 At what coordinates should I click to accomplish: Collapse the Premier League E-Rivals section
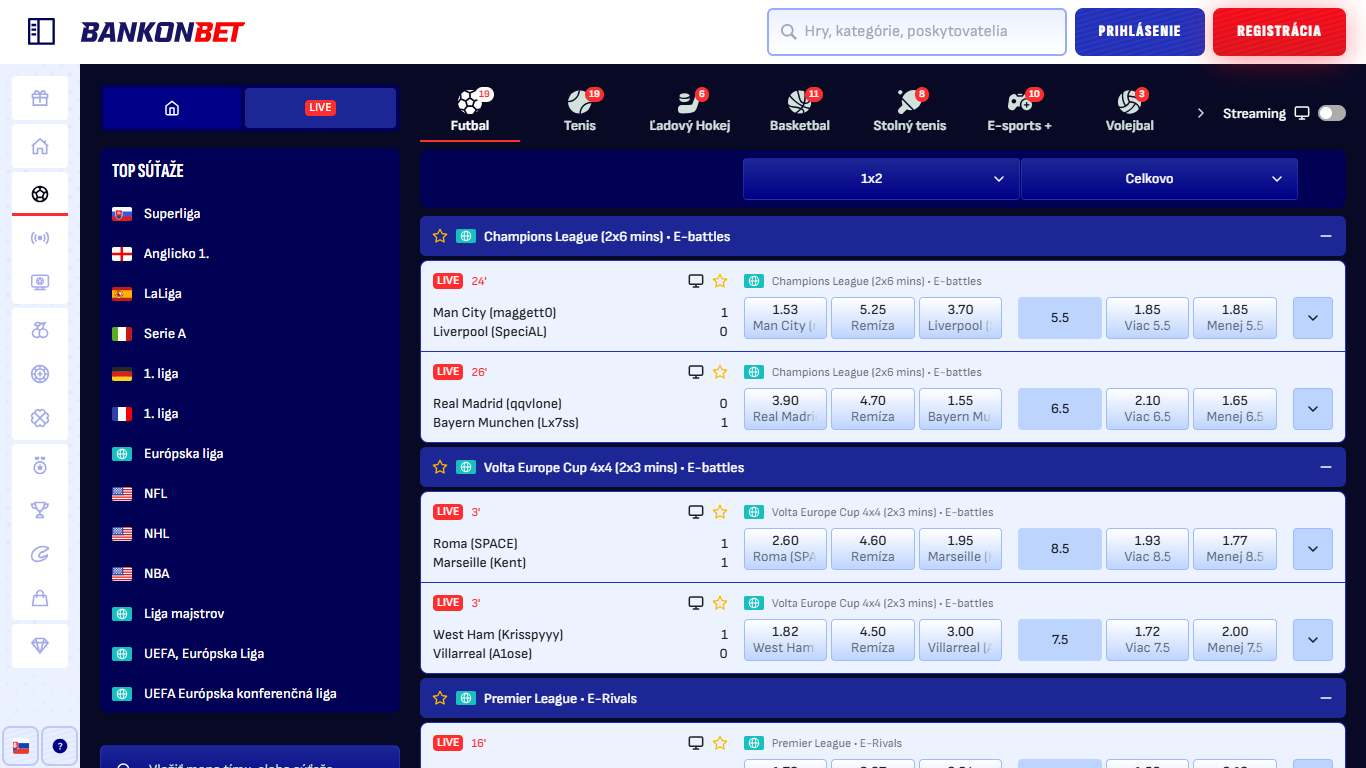click(x=1326, y=698)
